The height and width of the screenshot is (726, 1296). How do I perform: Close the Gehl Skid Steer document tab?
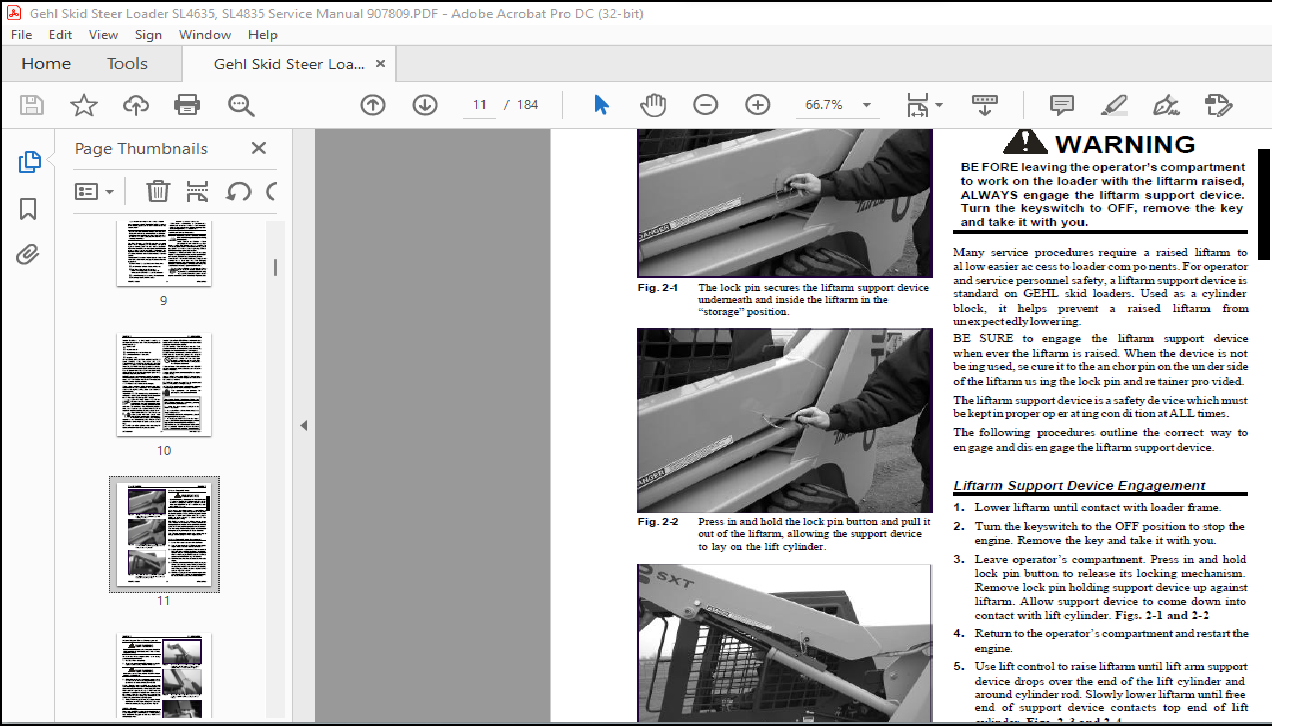coord(380,64)
